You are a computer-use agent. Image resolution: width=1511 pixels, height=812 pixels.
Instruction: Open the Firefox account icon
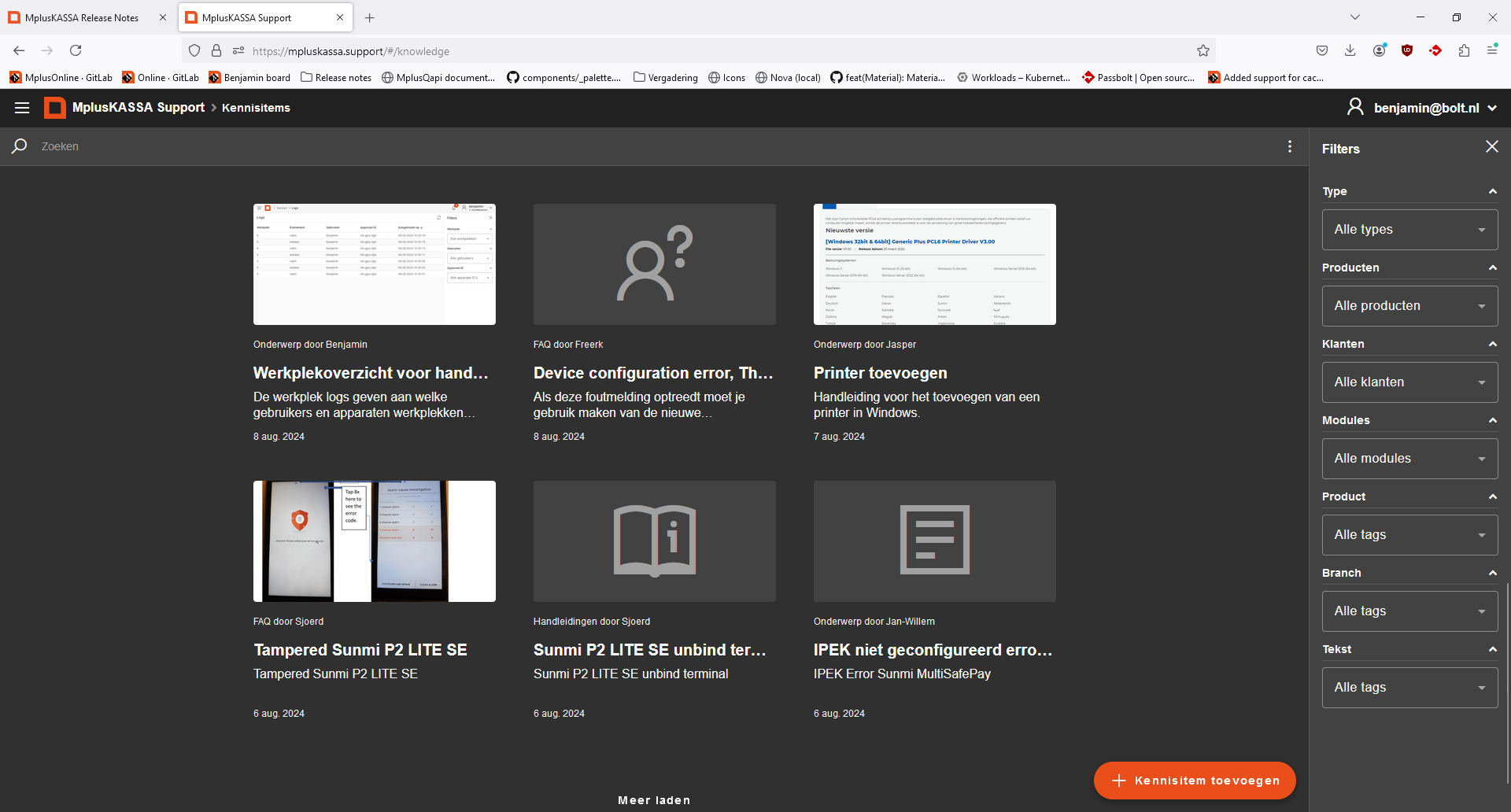point(1379,50)
